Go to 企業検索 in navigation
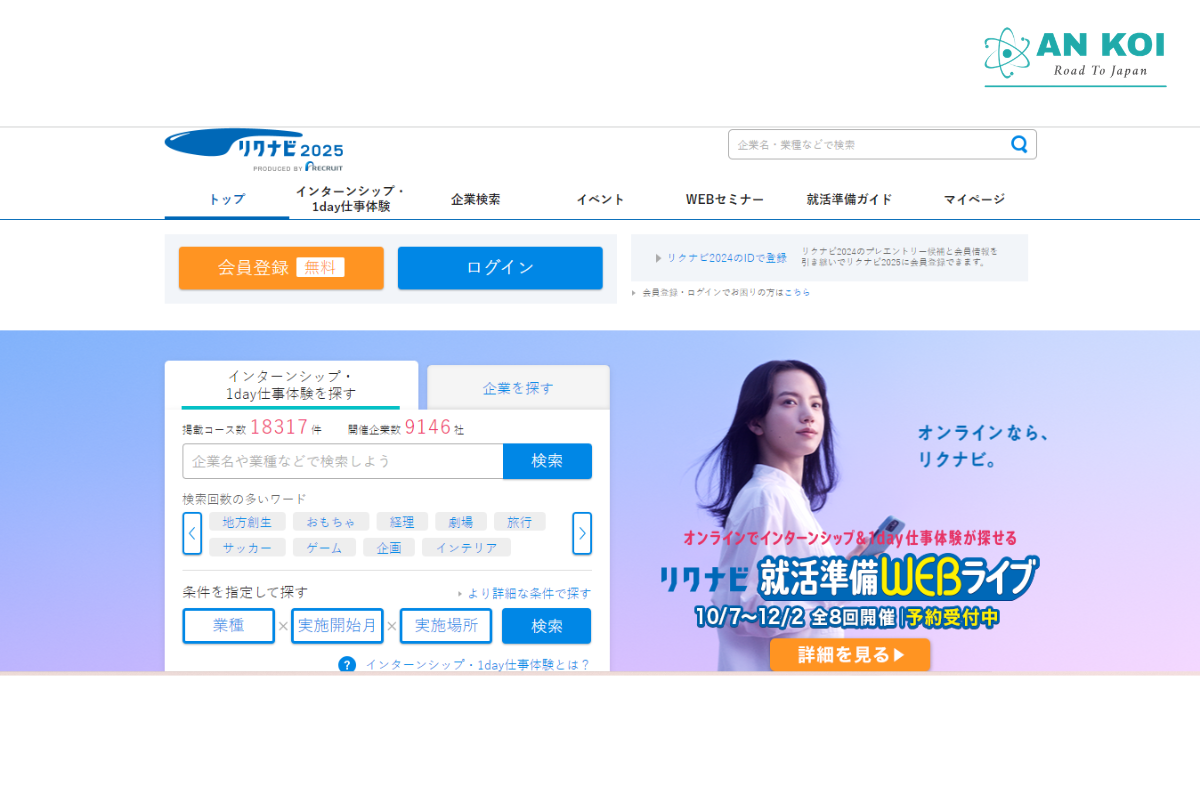This screenshot has width=1200, height=800. click(x=476, y=199)
